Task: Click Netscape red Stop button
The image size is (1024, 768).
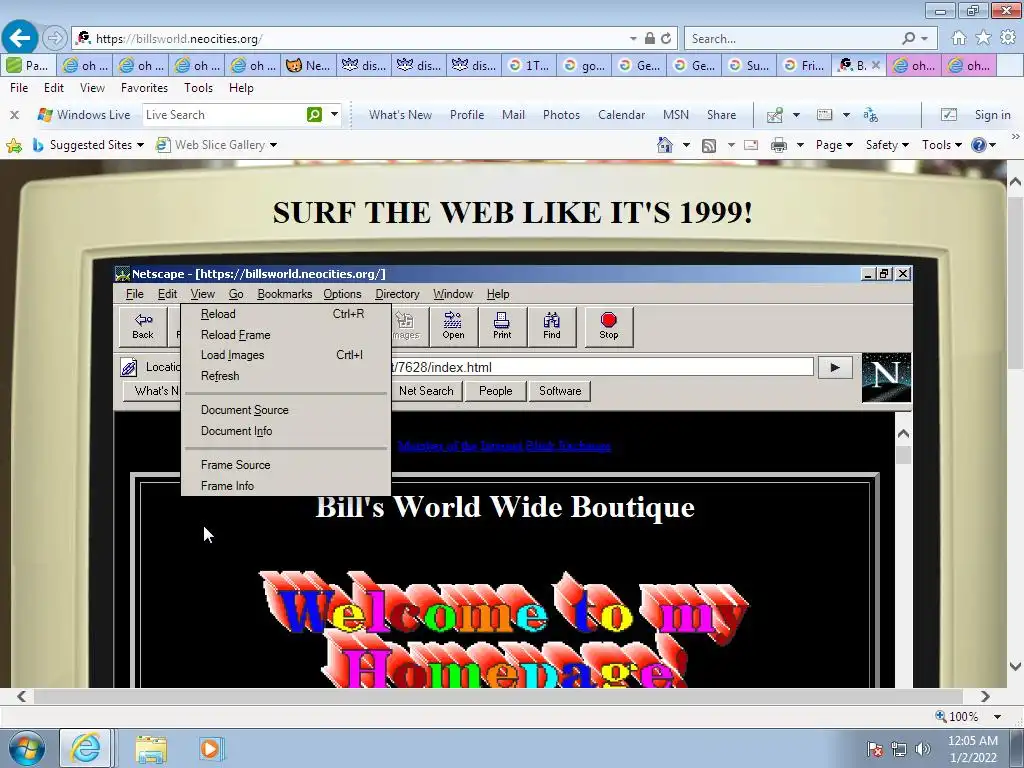Action: pyautogui.click(x=609, y=326)
